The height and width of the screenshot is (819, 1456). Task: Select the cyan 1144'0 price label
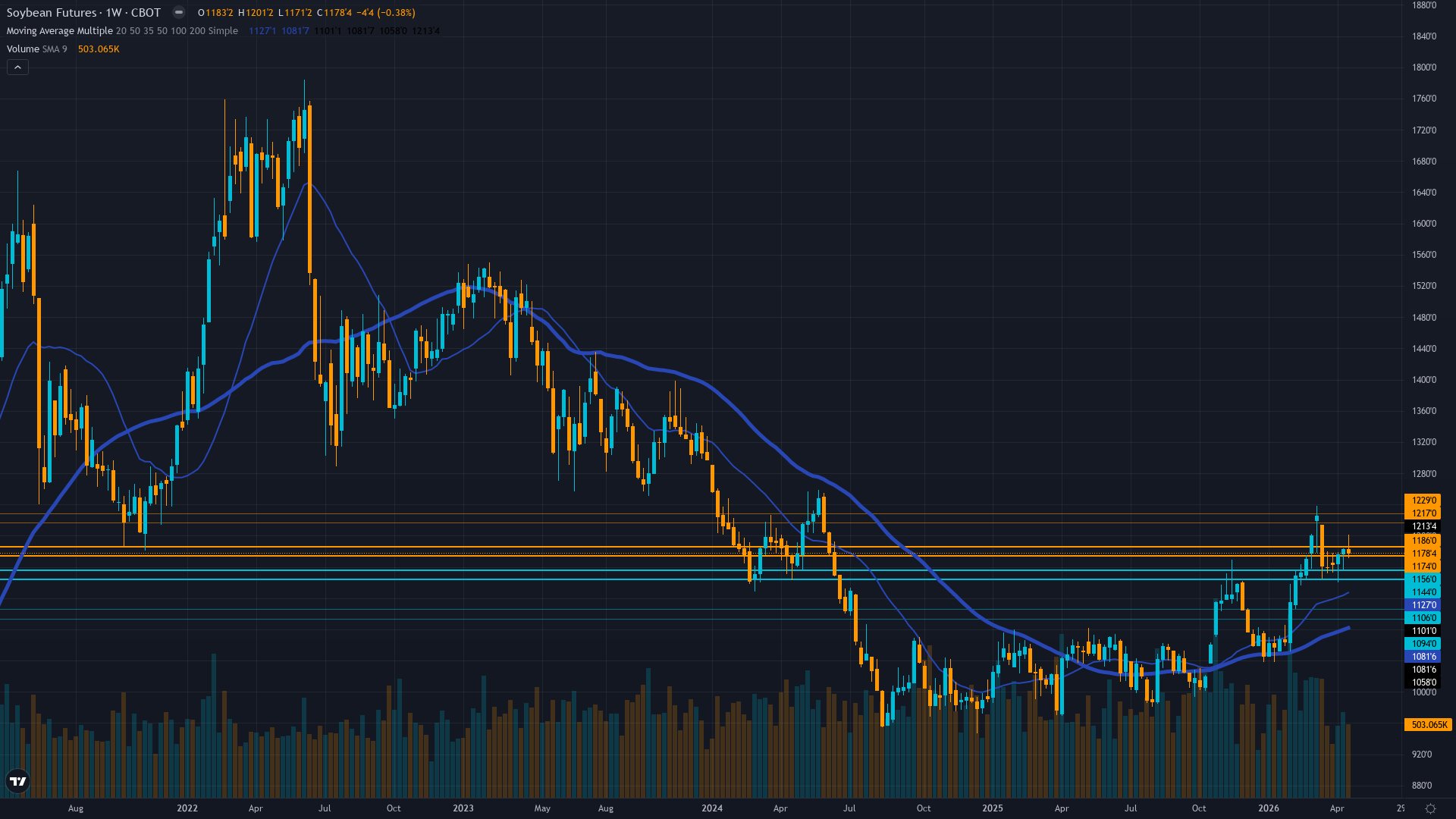tap(1423, 592)
